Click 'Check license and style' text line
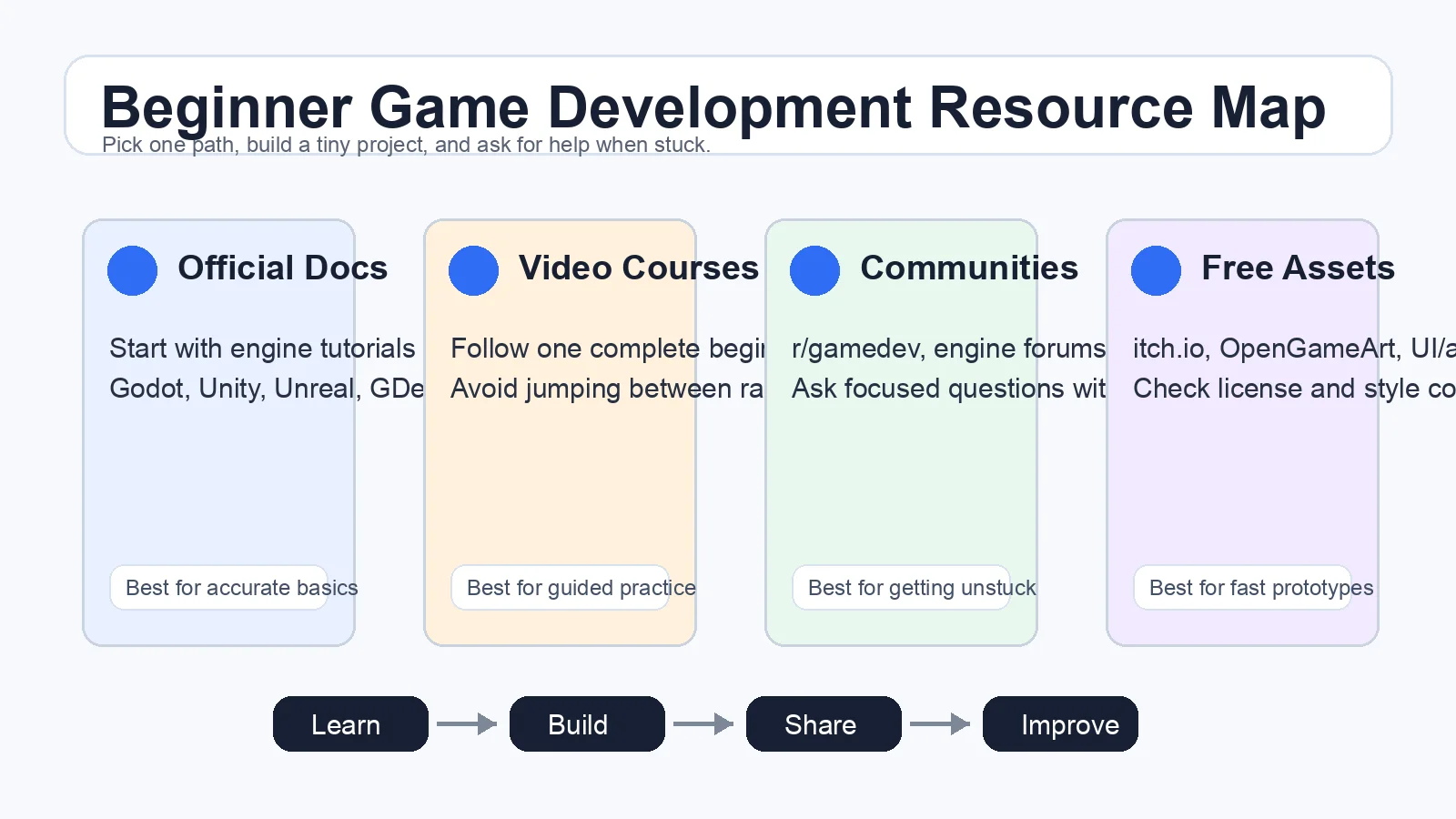Image resolution: width=1456 pixels, height=819 pixels. [x=1294, y=389]
